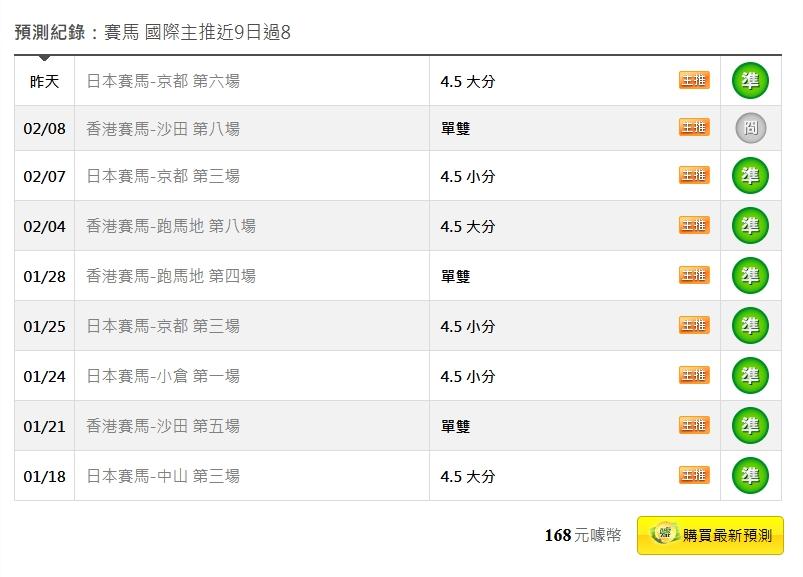Image resolution: width=803 pixels, height=577 pixels.
Task: Click the green 準 icon for 01/24
Action: [750, 376]
